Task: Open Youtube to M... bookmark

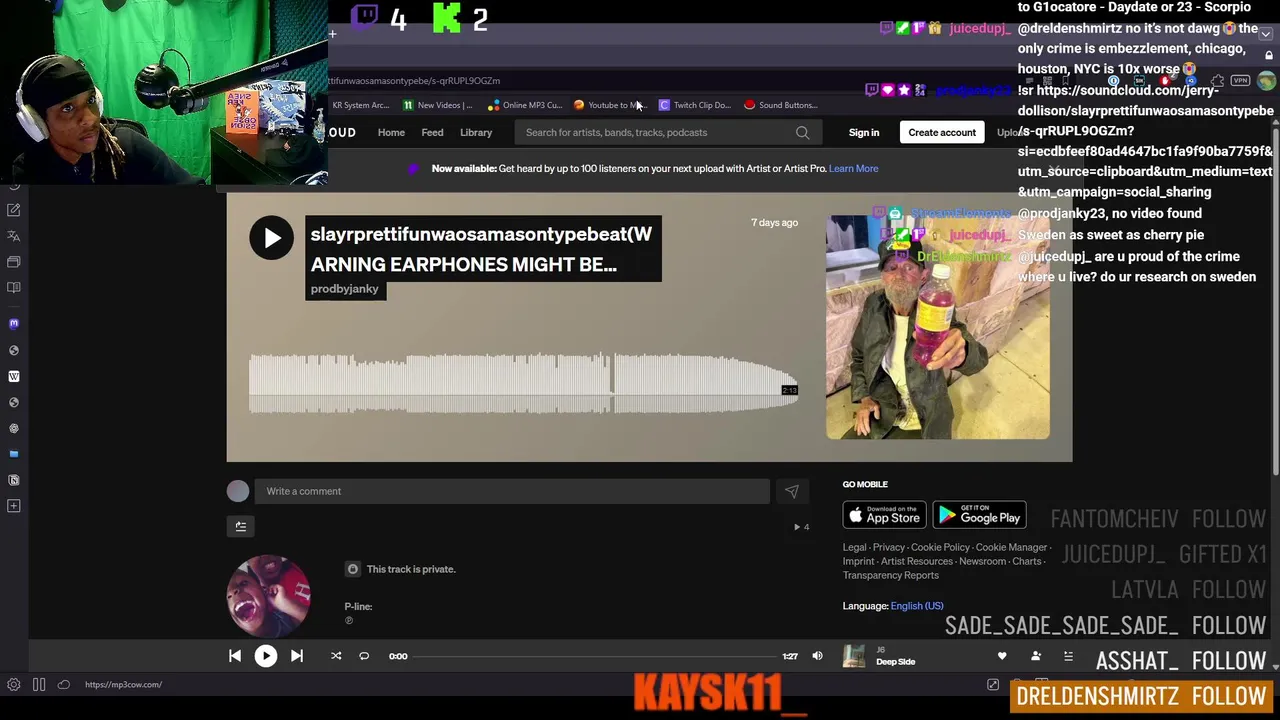Action: tap(609, 105)
